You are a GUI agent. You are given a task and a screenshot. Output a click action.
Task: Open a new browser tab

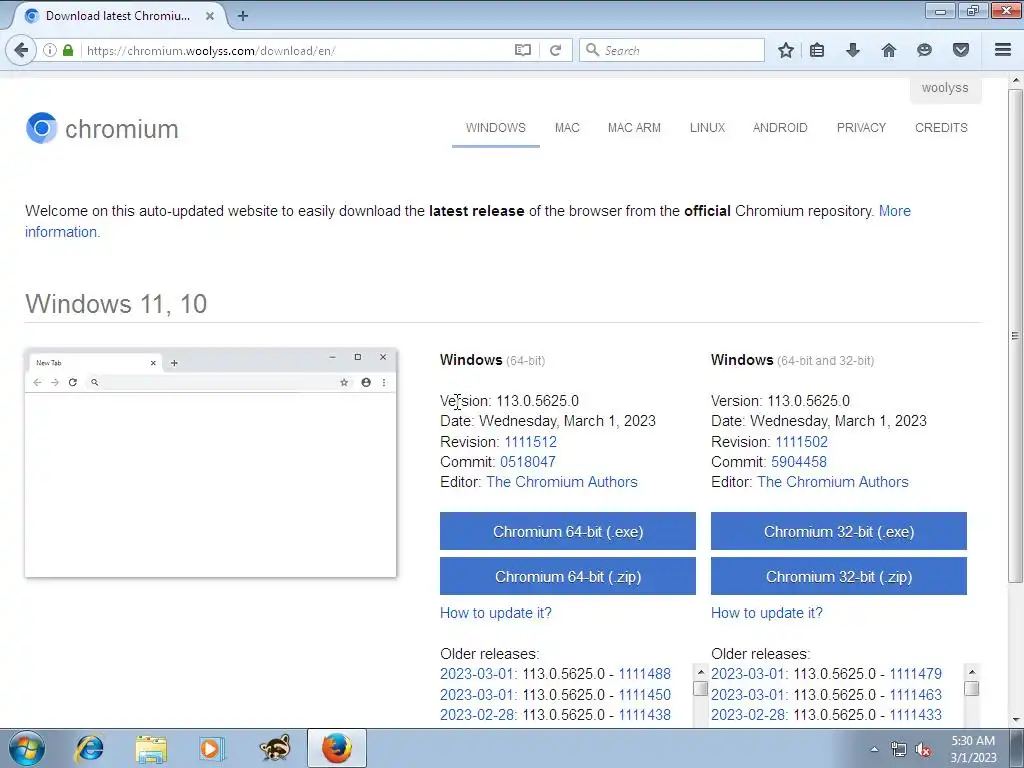tap(243, 16)
